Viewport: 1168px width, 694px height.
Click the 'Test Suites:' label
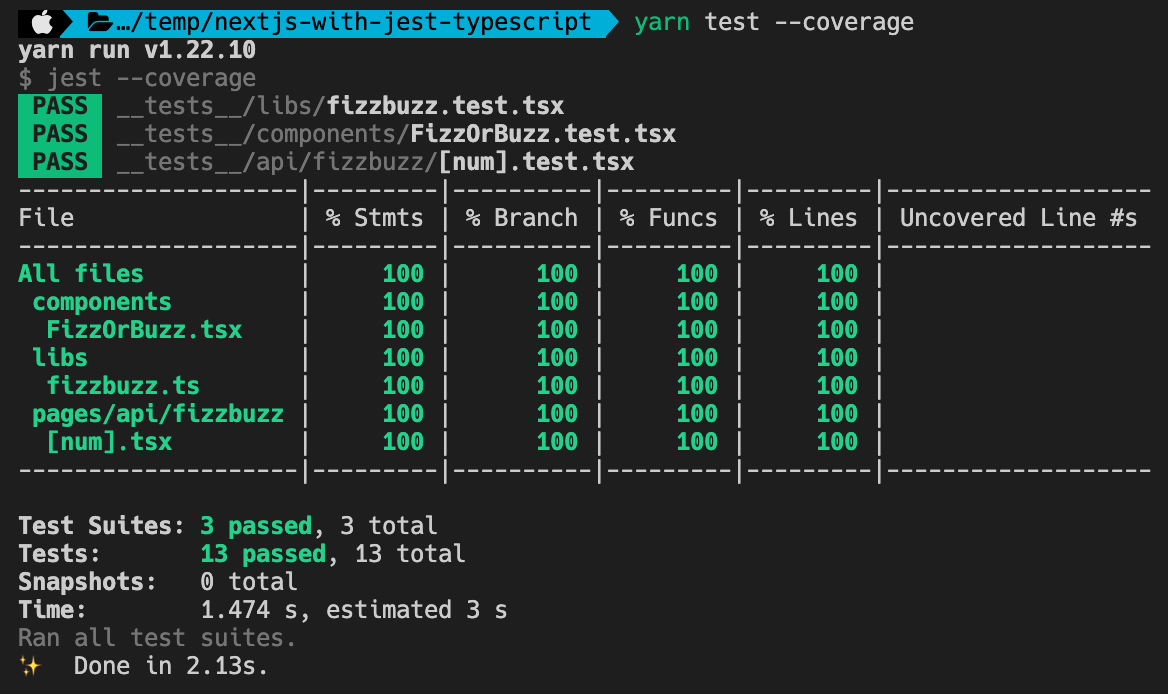point(101,526)
